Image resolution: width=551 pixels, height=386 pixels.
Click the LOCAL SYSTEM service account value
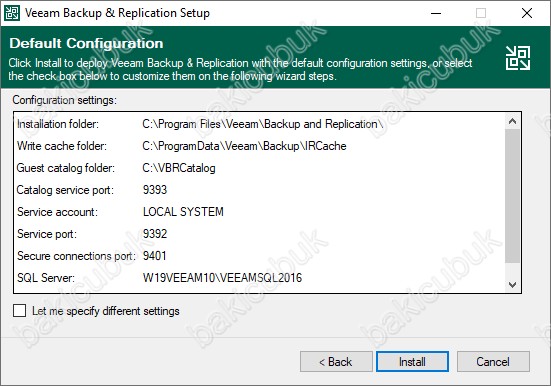click(x=183, y=212)
